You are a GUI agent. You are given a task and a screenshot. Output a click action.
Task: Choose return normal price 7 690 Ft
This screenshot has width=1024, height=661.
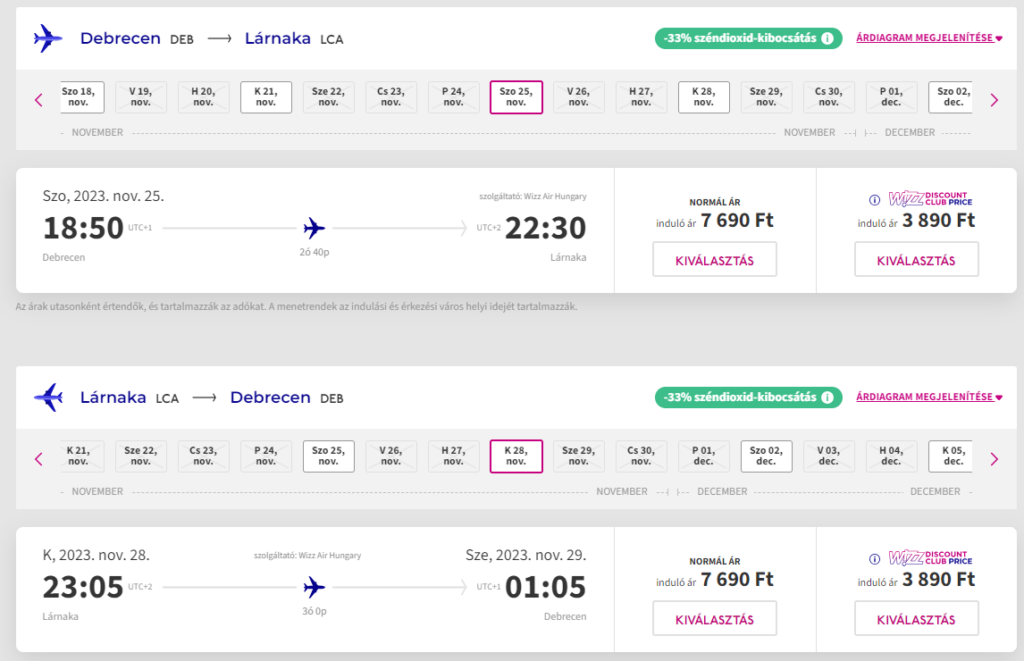click(x=714, y=620)
